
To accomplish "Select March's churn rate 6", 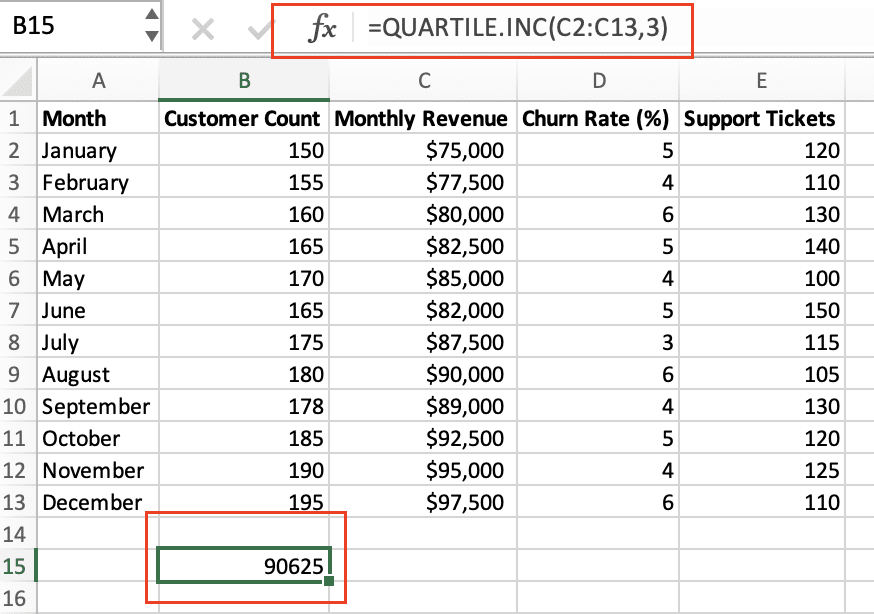I will pyautogui.click(x=599, y=214).
